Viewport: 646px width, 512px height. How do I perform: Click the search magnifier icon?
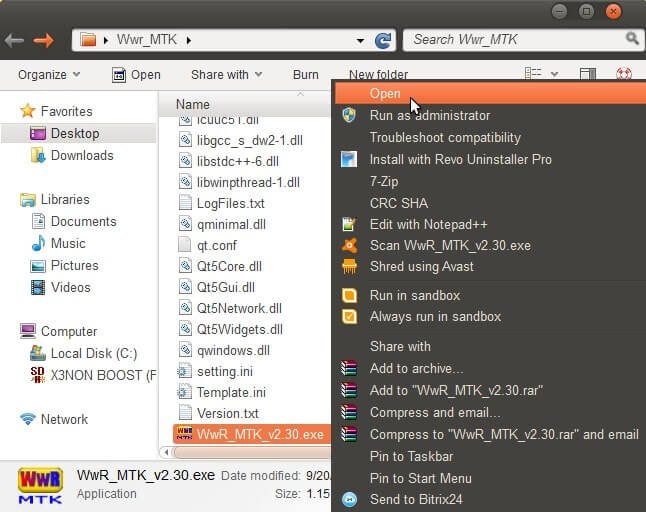click(632, 39)
